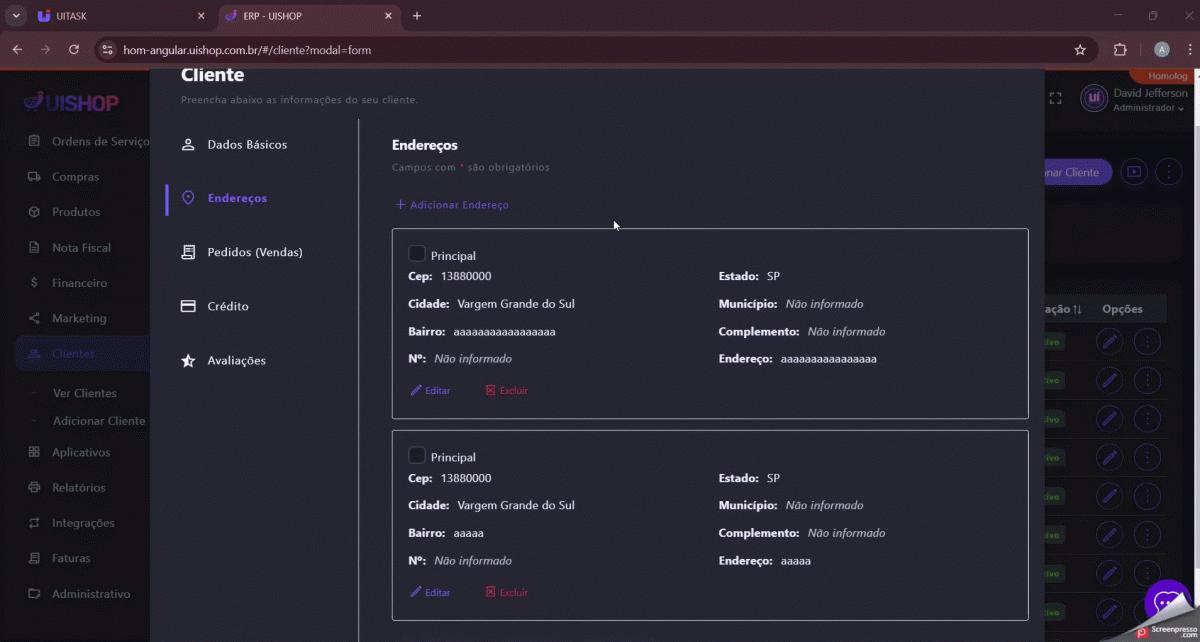Click the Marketing share icon
The width and height of the screenshot is (1200, 642).
tap(34, 318)
